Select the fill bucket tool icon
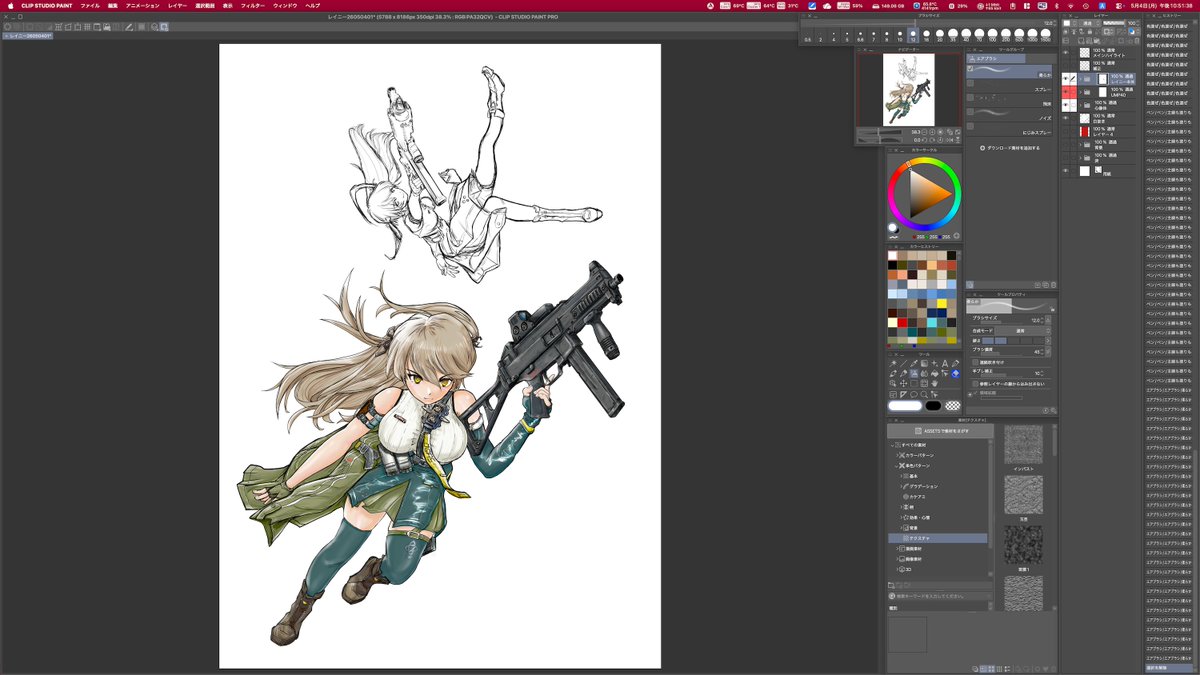 (934, 373)
